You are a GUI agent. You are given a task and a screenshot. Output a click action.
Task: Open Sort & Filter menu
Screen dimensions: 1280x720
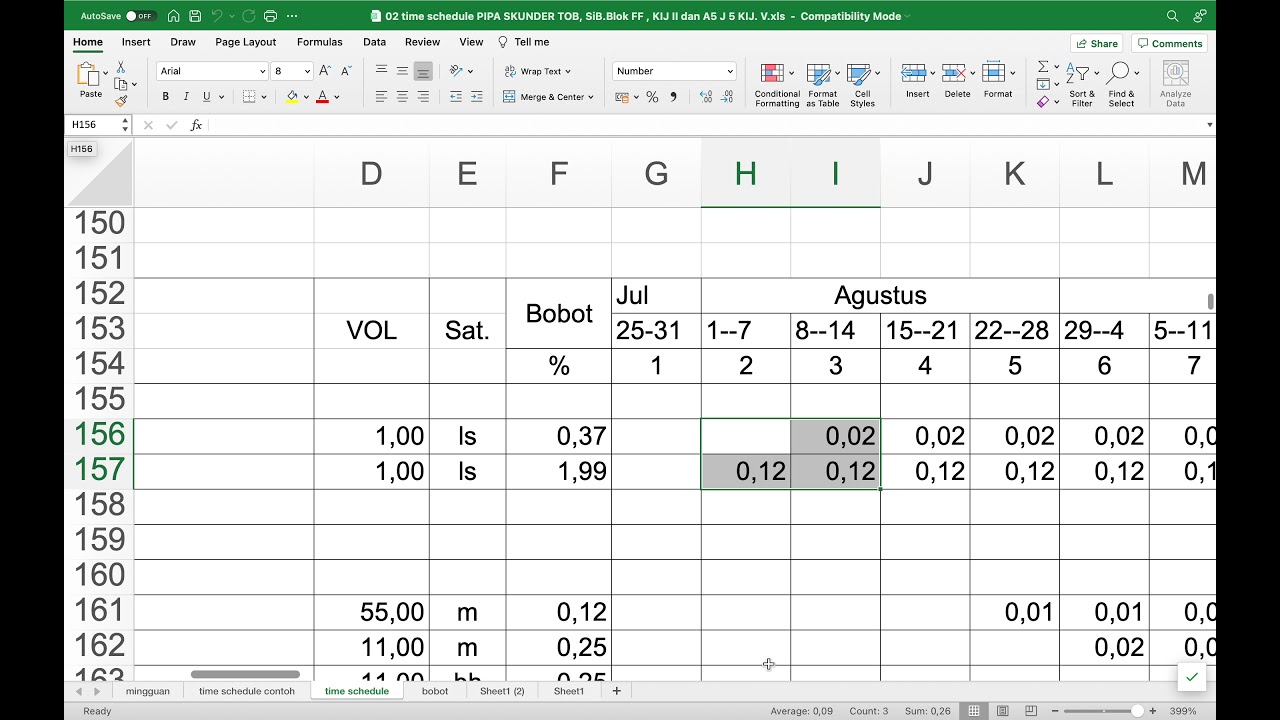pyautogui.click(x=1082, y=85)
